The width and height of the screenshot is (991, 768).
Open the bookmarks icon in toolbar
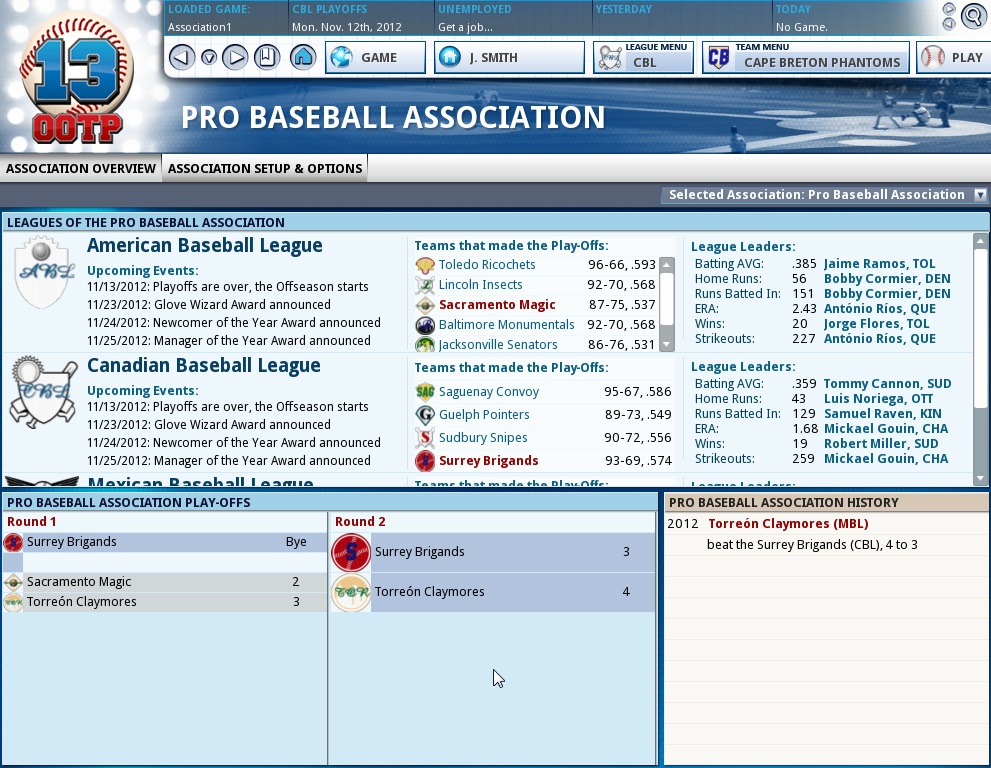[266, 57]
